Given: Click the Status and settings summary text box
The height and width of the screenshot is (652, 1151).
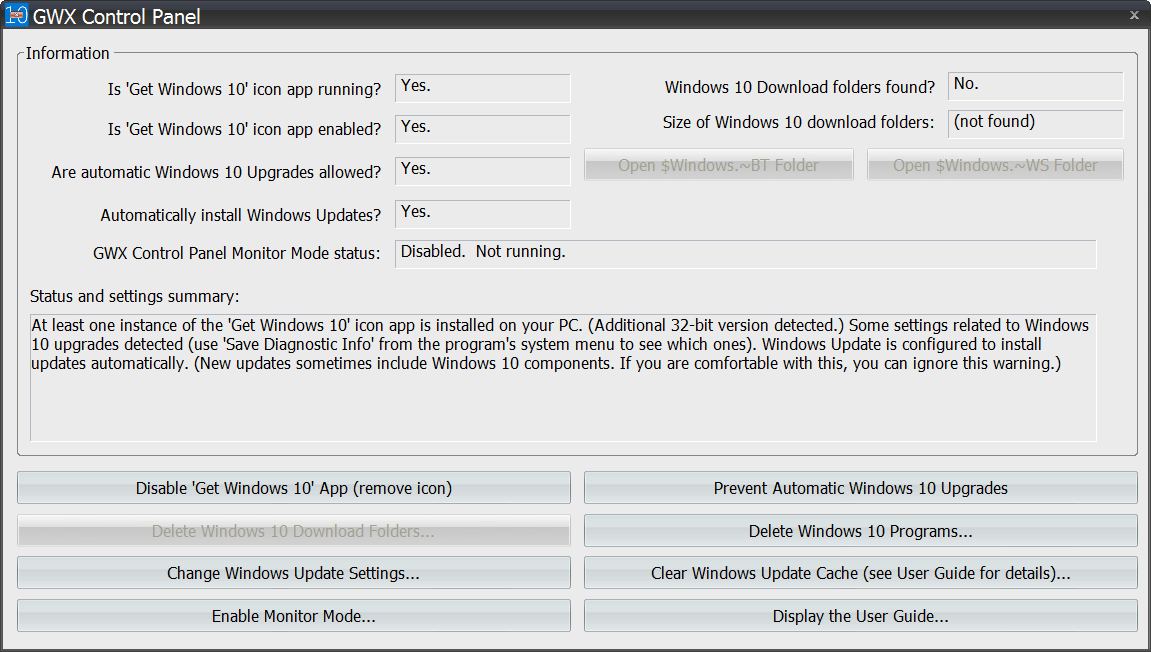Looking at the screenshot, I should coord(563,377).
